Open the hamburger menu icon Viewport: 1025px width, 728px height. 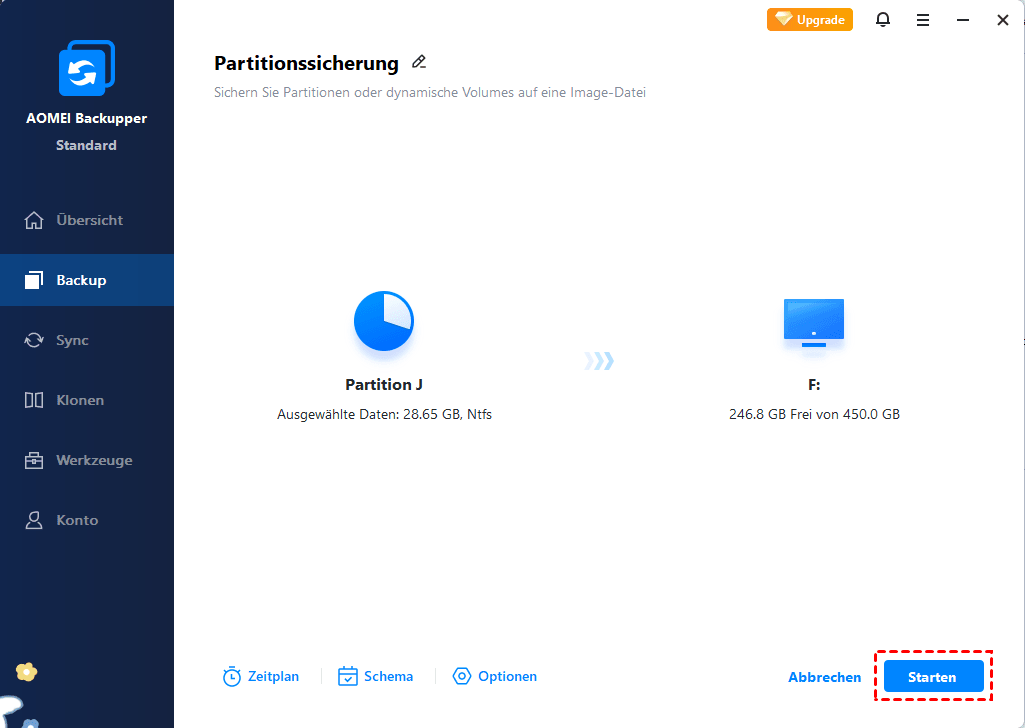(922, 20)
